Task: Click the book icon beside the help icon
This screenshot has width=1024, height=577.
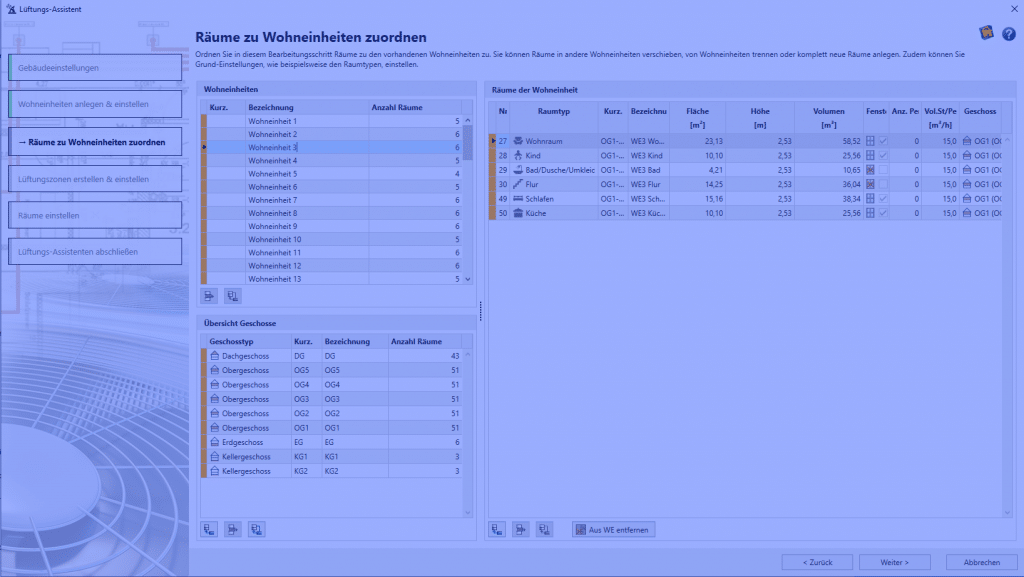Action: [986, 33]
